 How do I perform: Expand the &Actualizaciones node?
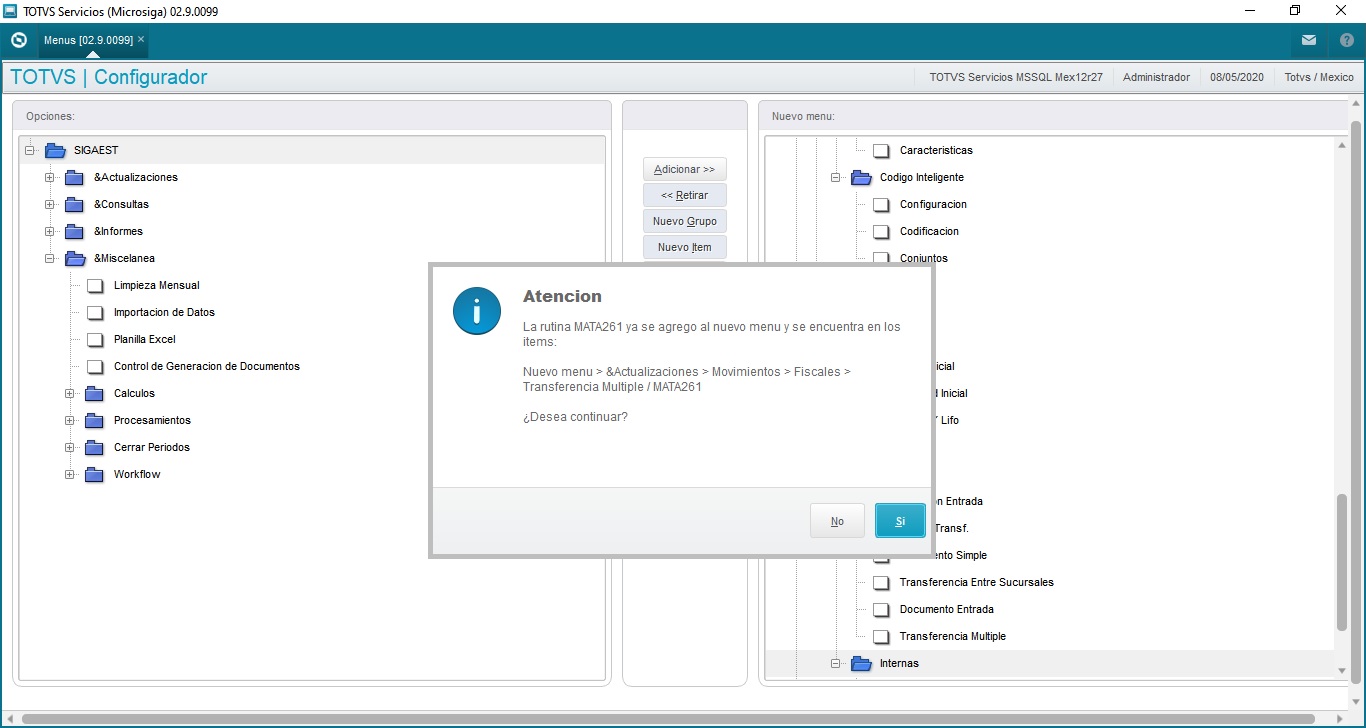(x=49, y=177)
